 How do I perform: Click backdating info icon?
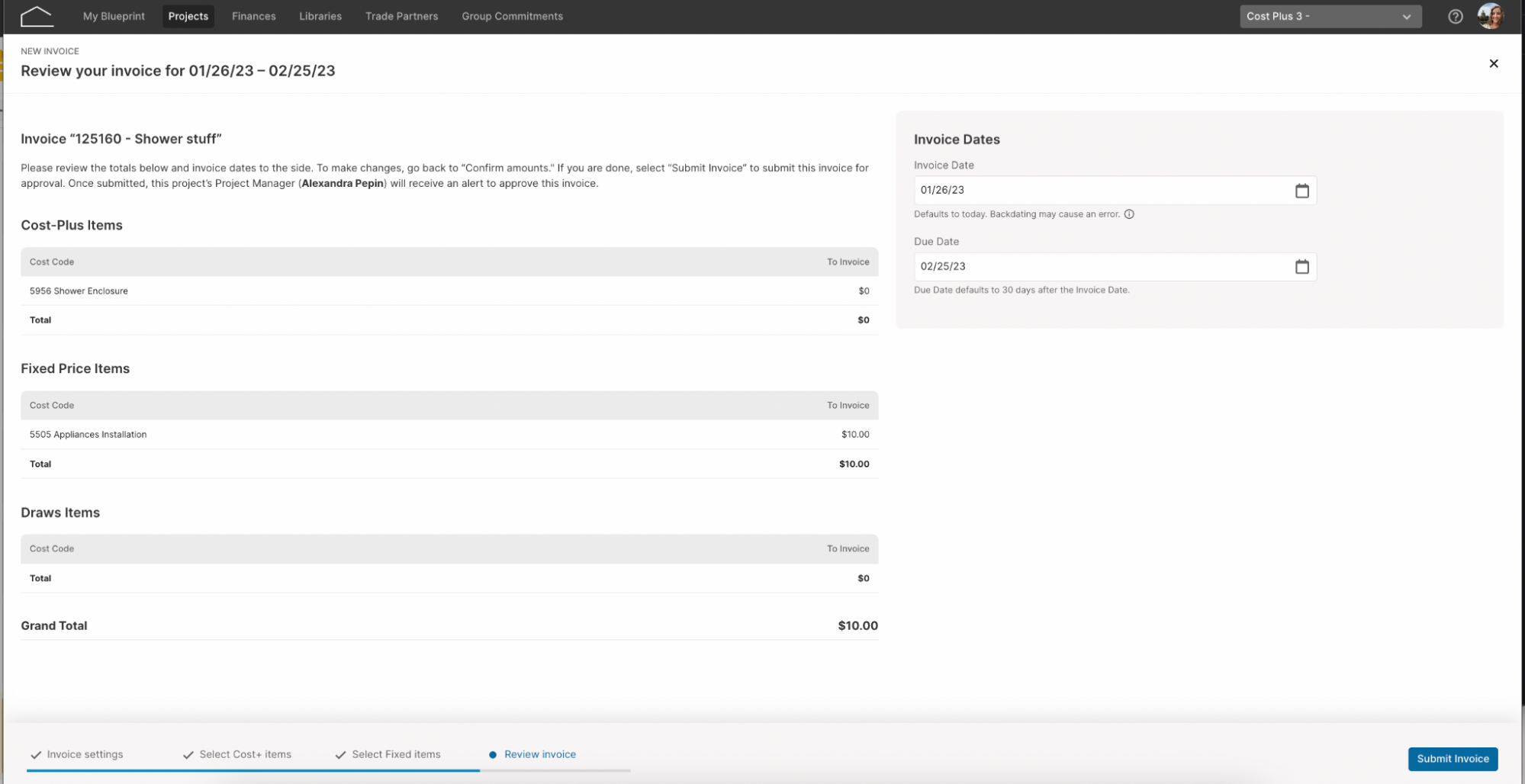(1129, 214)
